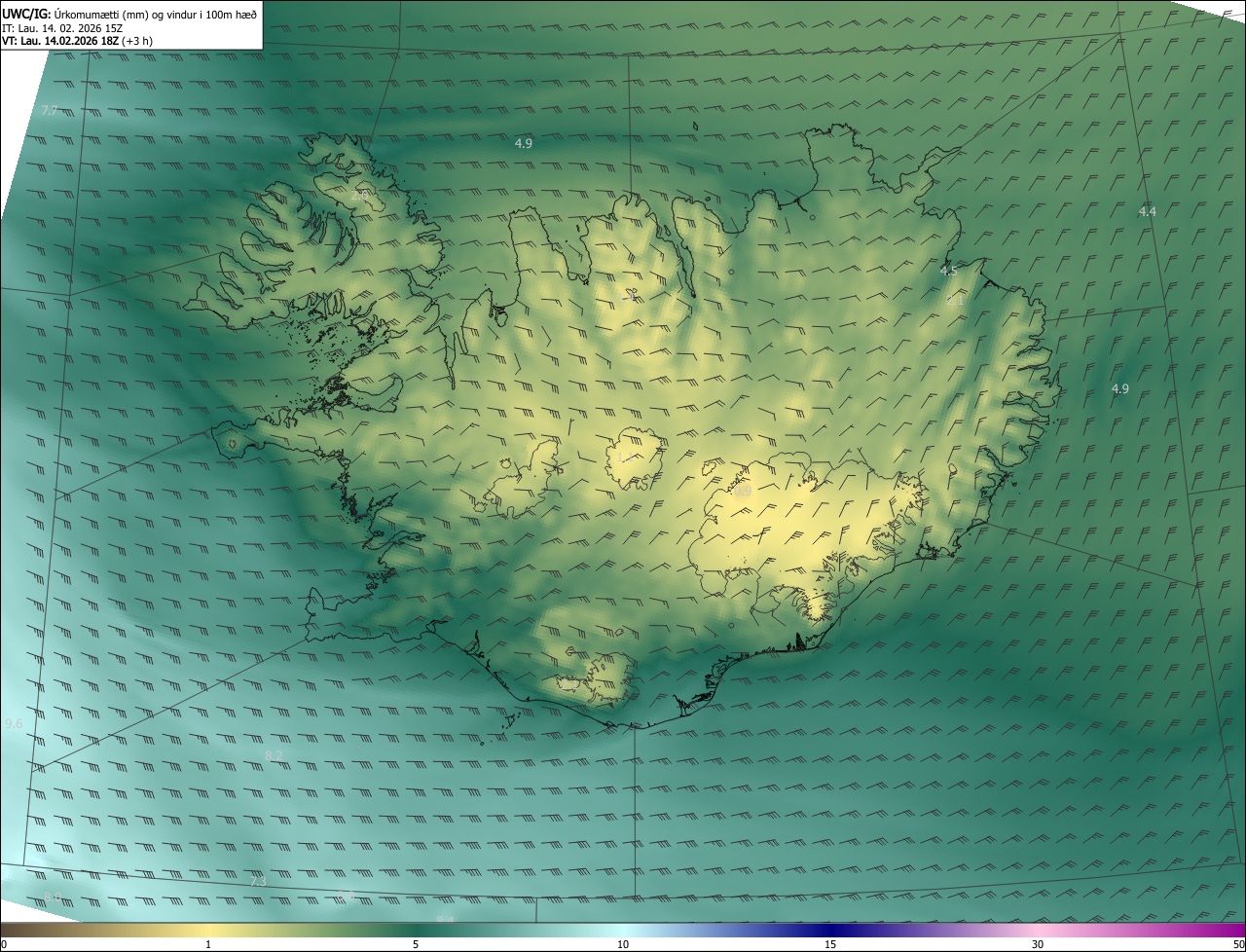This screenshot has height=952, width=1246.
Task: Select the initial time line "IT: Lau. 14. 02. 2026 15Z"
Action: (64, 27)
